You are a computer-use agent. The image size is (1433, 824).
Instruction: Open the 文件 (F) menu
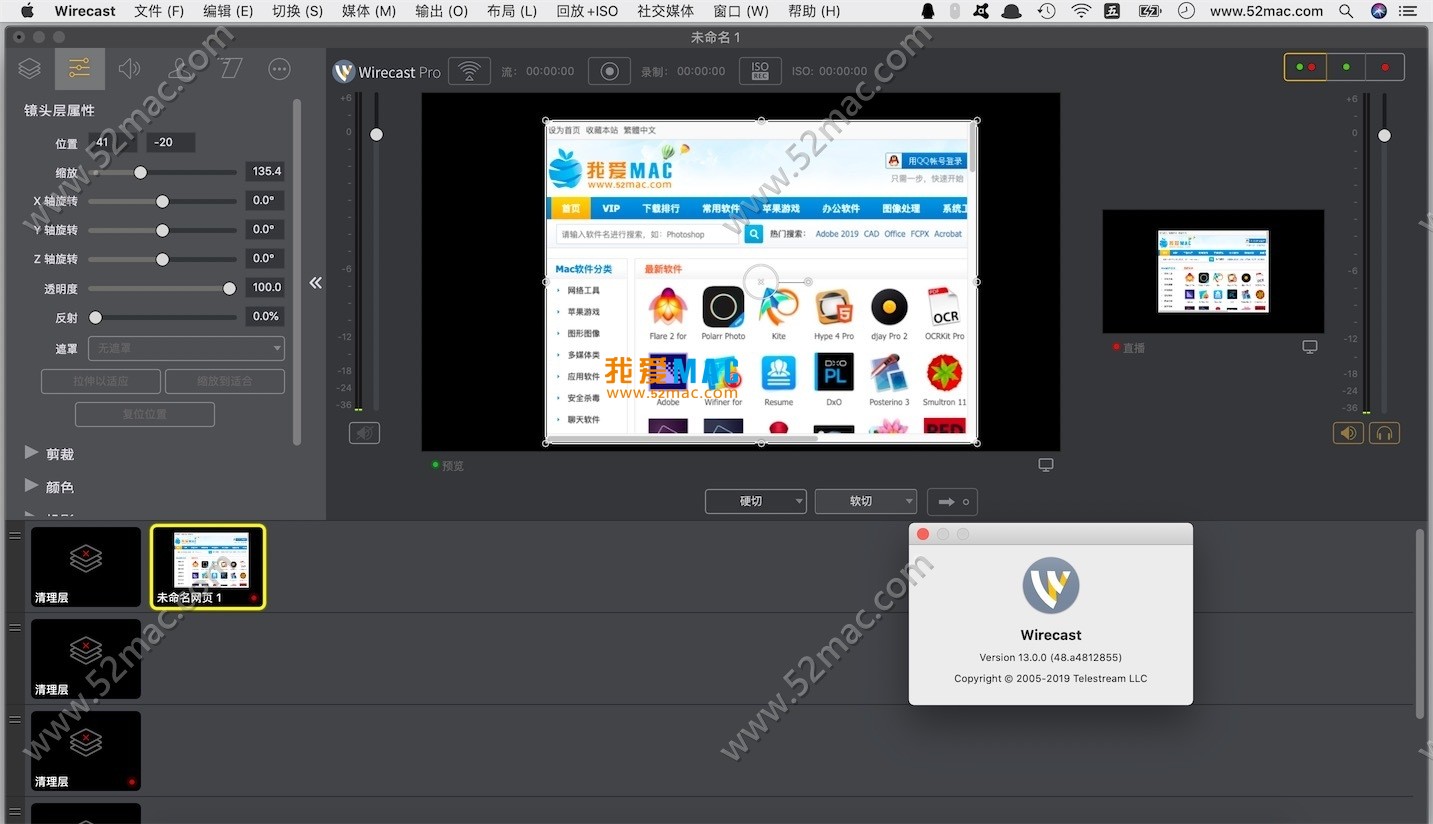click(159, 11)
